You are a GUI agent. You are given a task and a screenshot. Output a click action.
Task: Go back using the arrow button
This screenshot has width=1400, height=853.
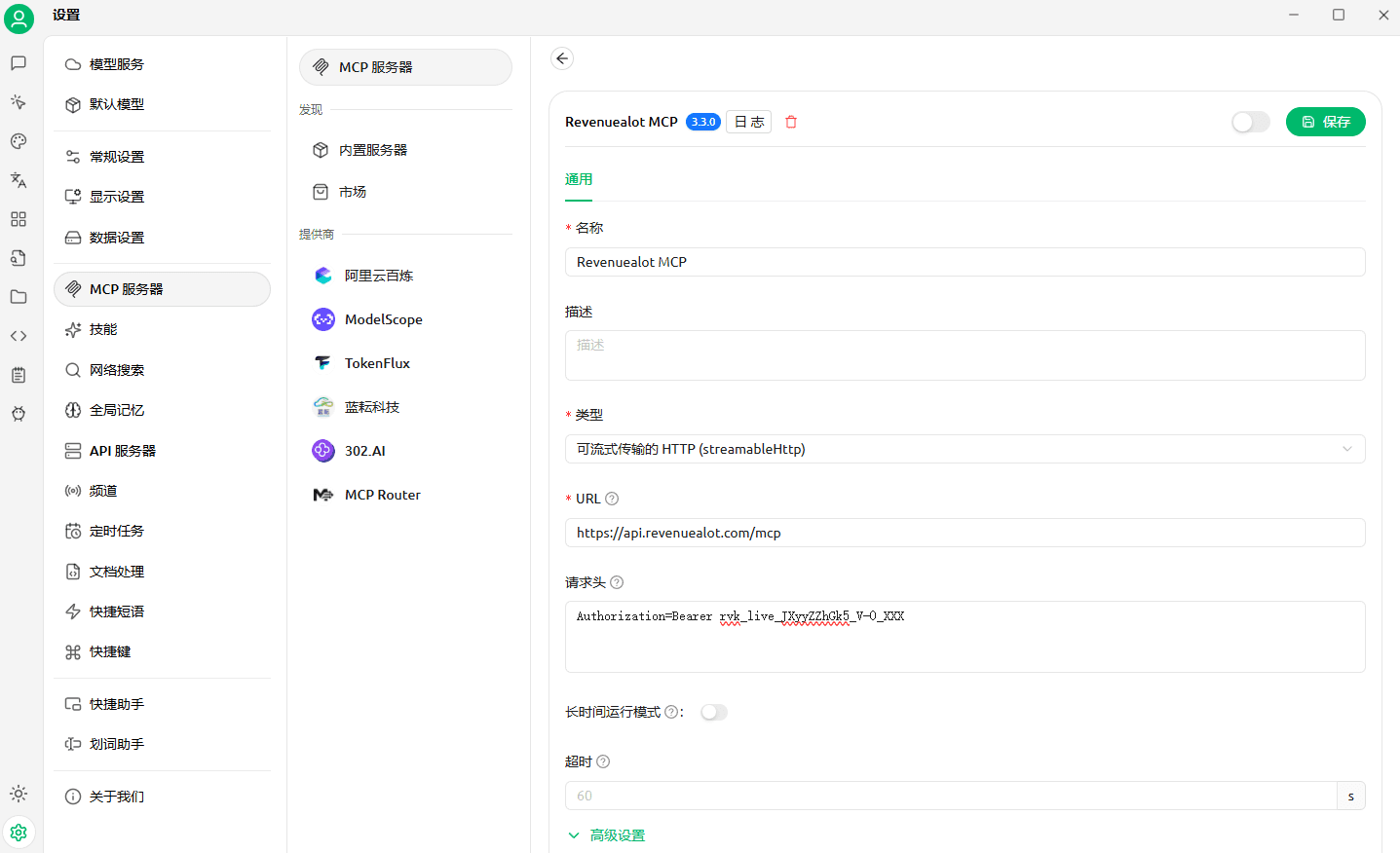point(562,58)
